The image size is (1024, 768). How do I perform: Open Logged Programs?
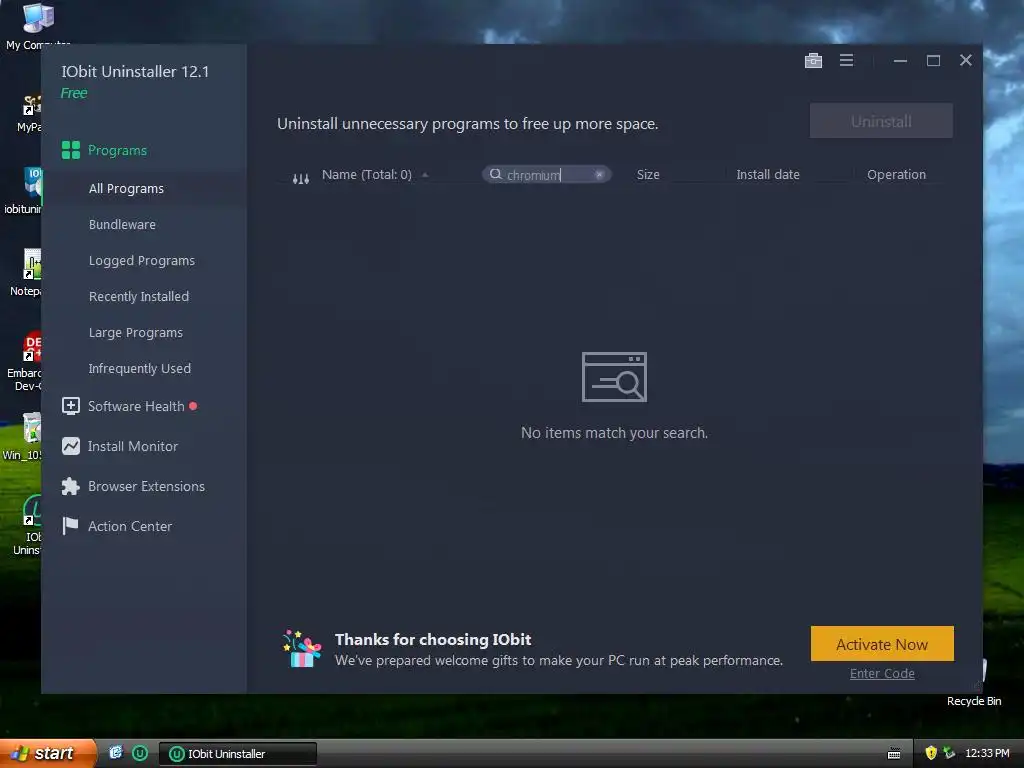[x=142, y=261]
